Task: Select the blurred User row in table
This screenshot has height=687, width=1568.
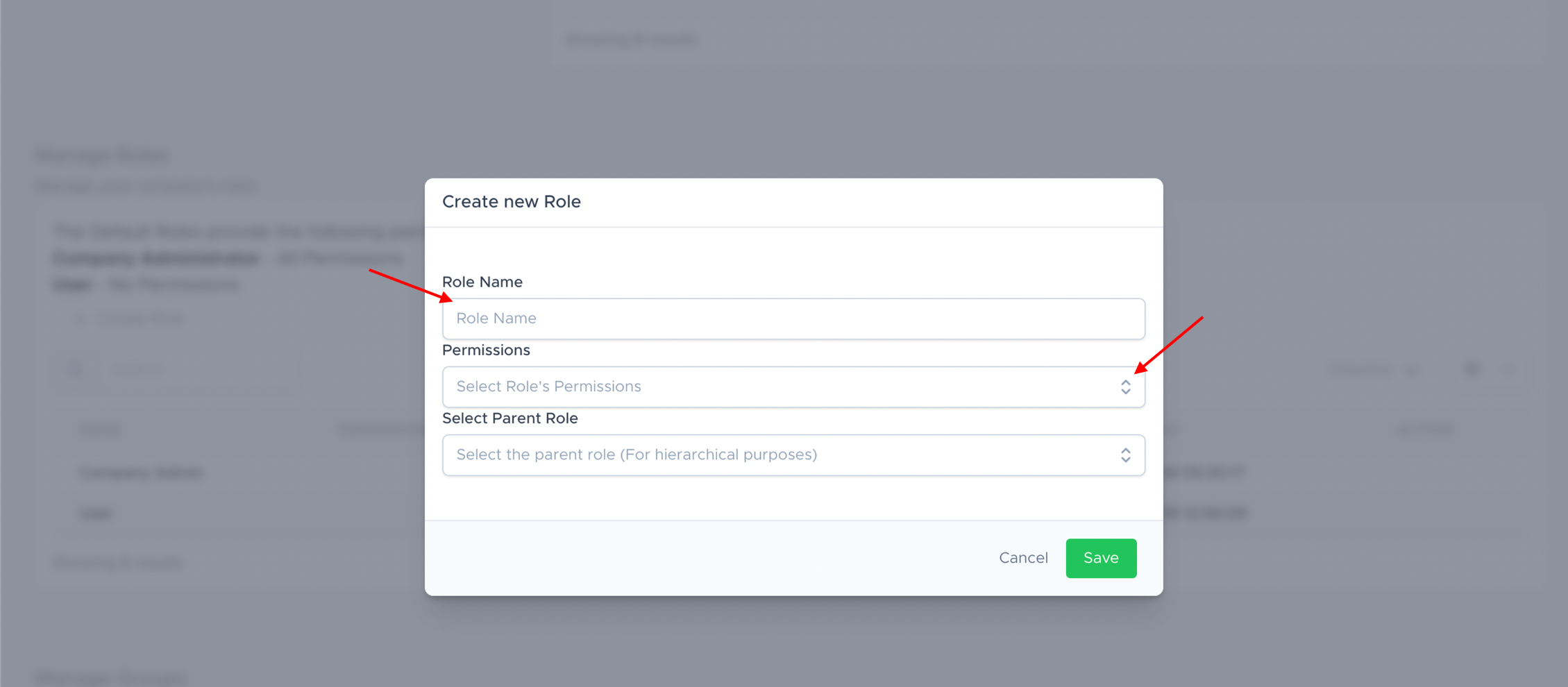Action: tap(96, 513)
